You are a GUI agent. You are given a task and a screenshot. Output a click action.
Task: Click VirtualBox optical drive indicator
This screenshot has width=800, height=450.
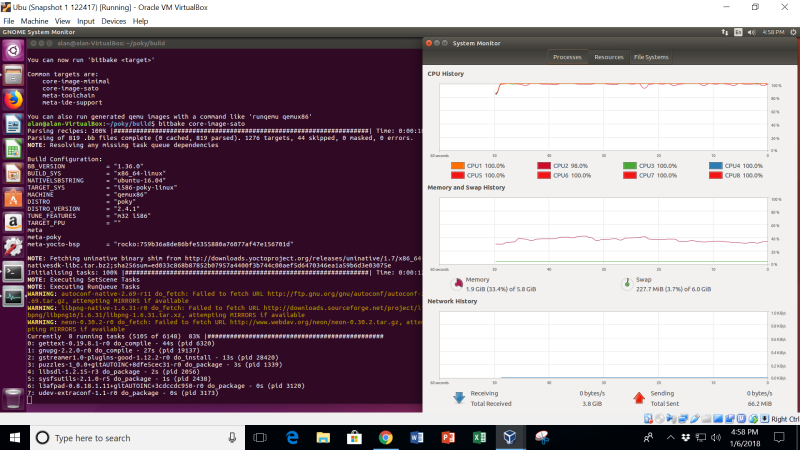[x=660, y=419]
